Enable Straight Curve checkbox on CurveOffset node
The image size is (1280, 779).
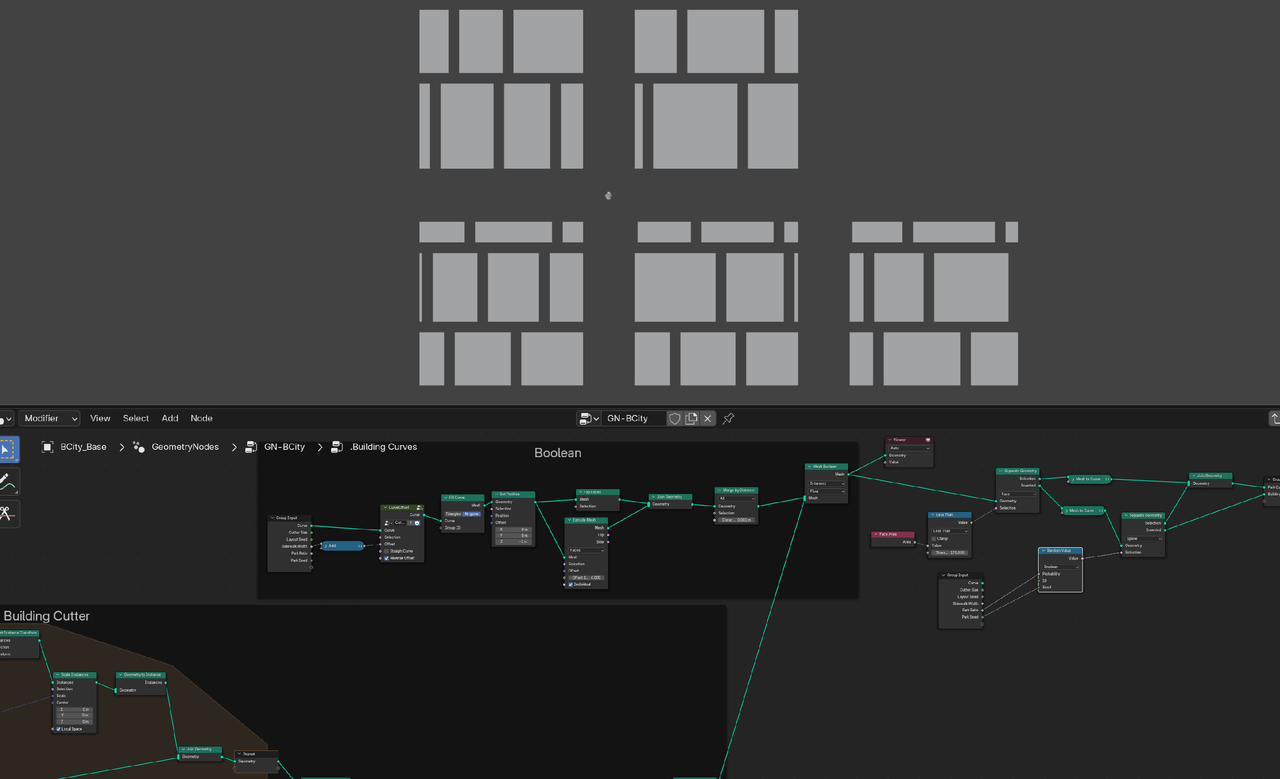(386, 551)
